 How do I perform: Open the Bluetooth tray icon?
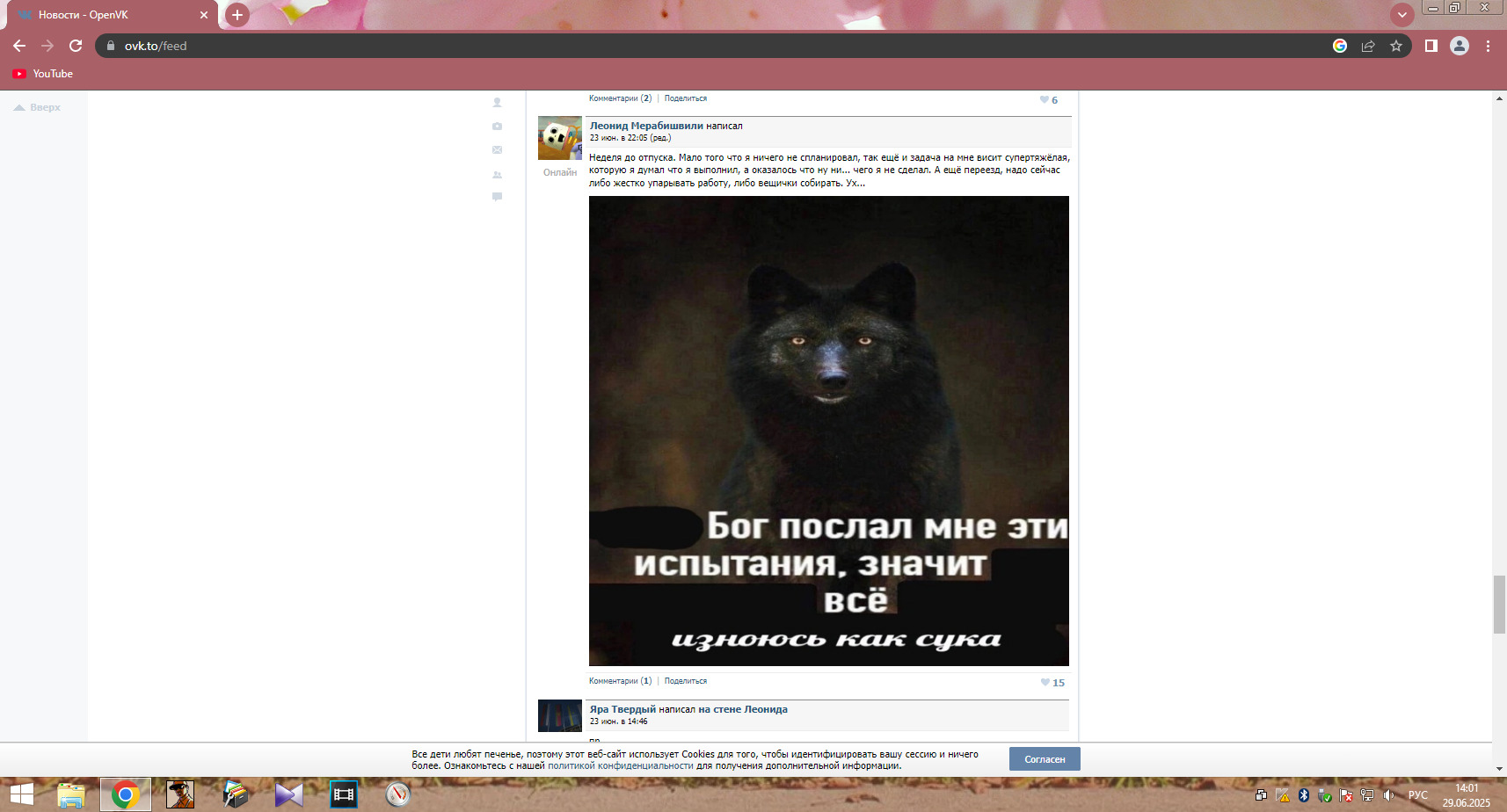[1304, 795]
